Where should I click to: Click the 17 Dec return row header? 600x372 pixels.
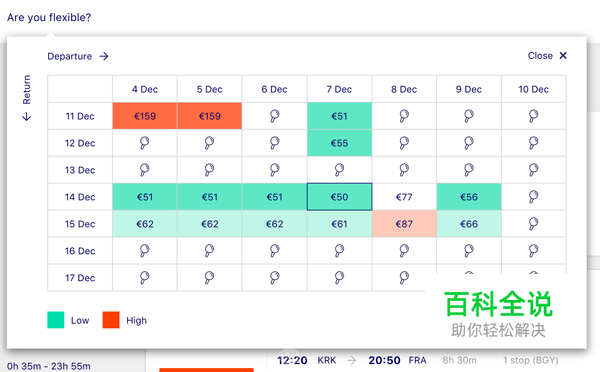(80, 277)
